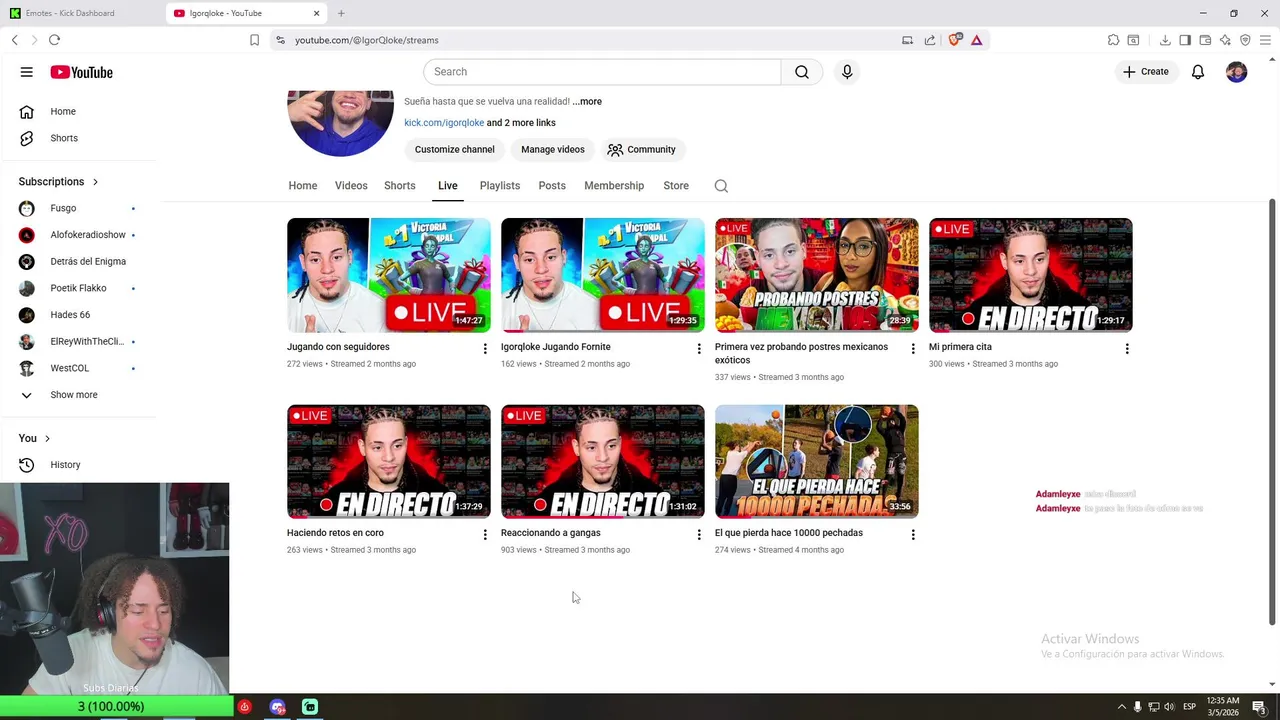Click the Home icon in sidebar
1280x720 pixels.
pos(27,112)
